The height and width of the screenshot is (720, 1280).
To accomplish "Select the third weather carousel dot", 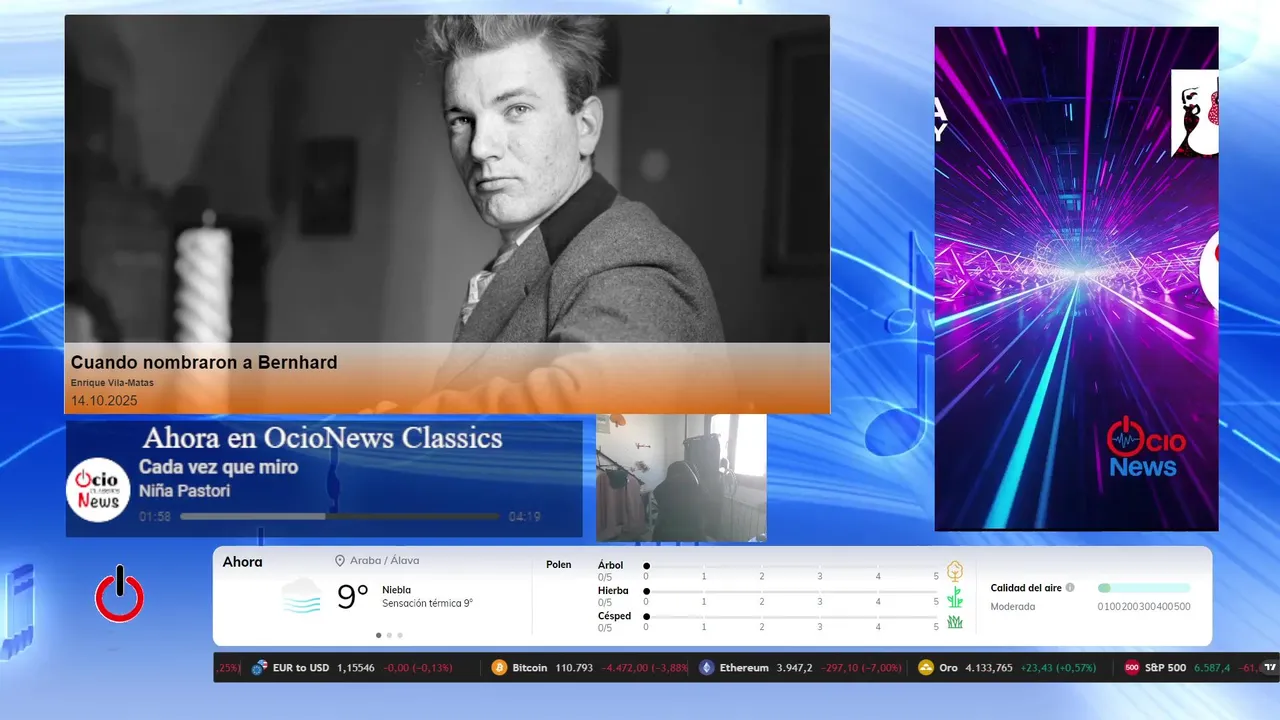I will [400, 635].
